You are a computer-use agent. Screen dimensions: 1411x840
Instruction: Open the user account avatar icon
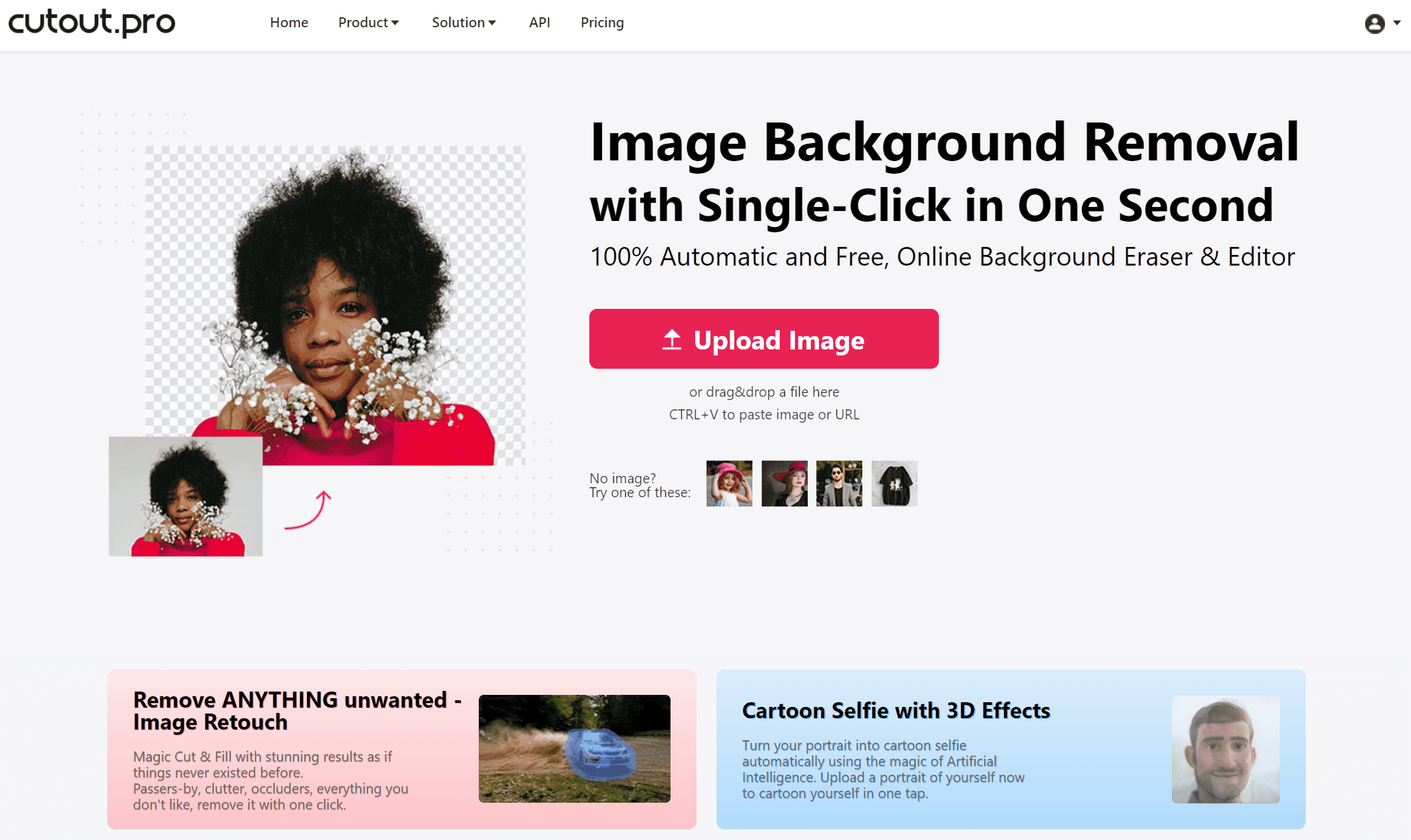1374,24
